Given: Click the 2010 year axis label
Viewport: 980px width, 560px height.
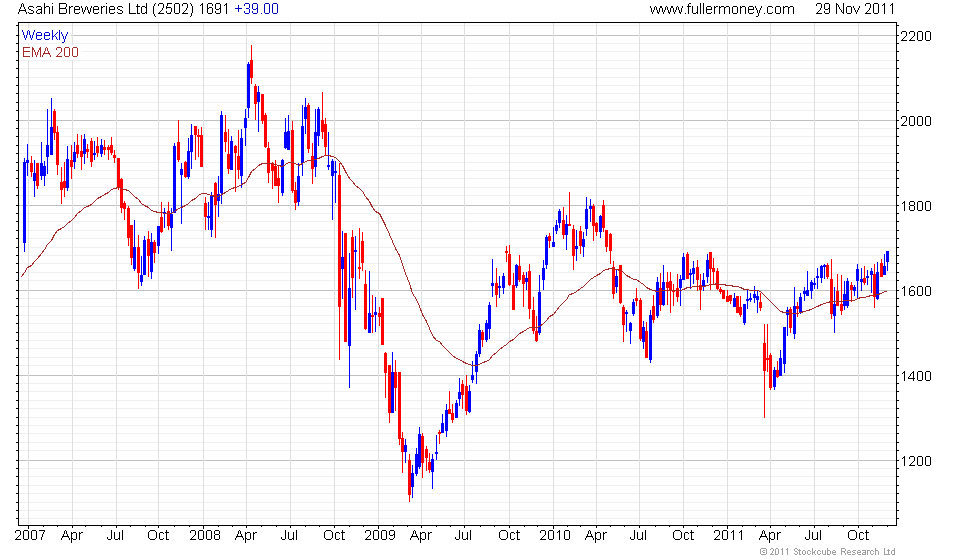Looking at the screenshot, I should [555, 536].
